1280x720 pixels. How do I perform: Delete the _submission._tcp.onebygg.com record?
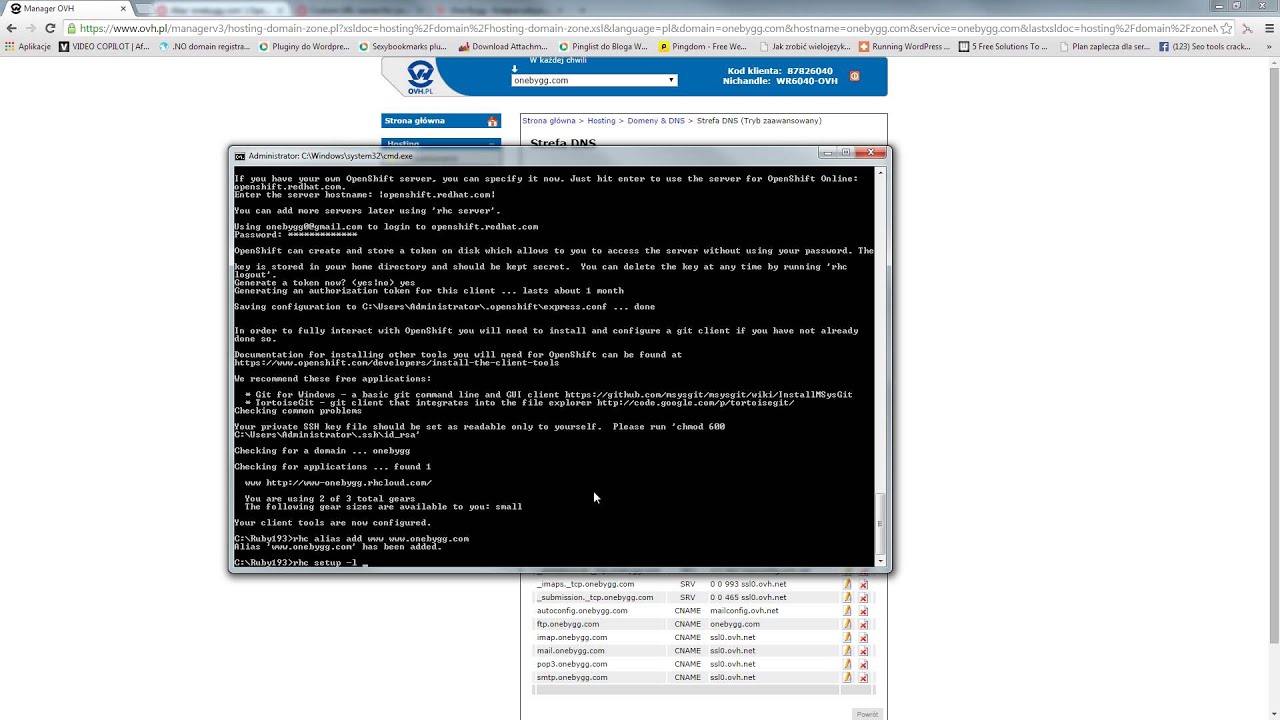(x=863, y=597)
